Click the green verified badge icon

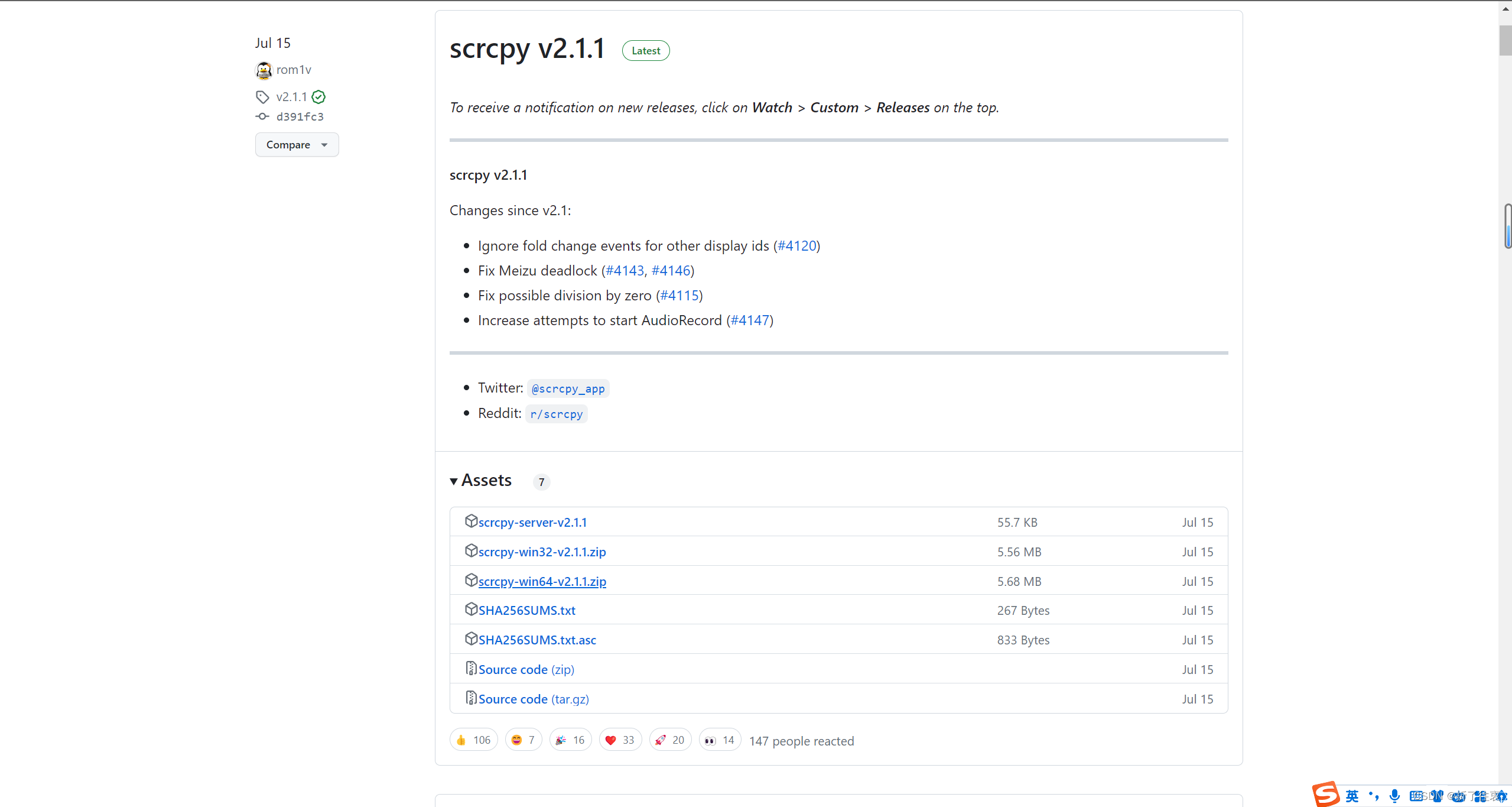click(318, 97)
